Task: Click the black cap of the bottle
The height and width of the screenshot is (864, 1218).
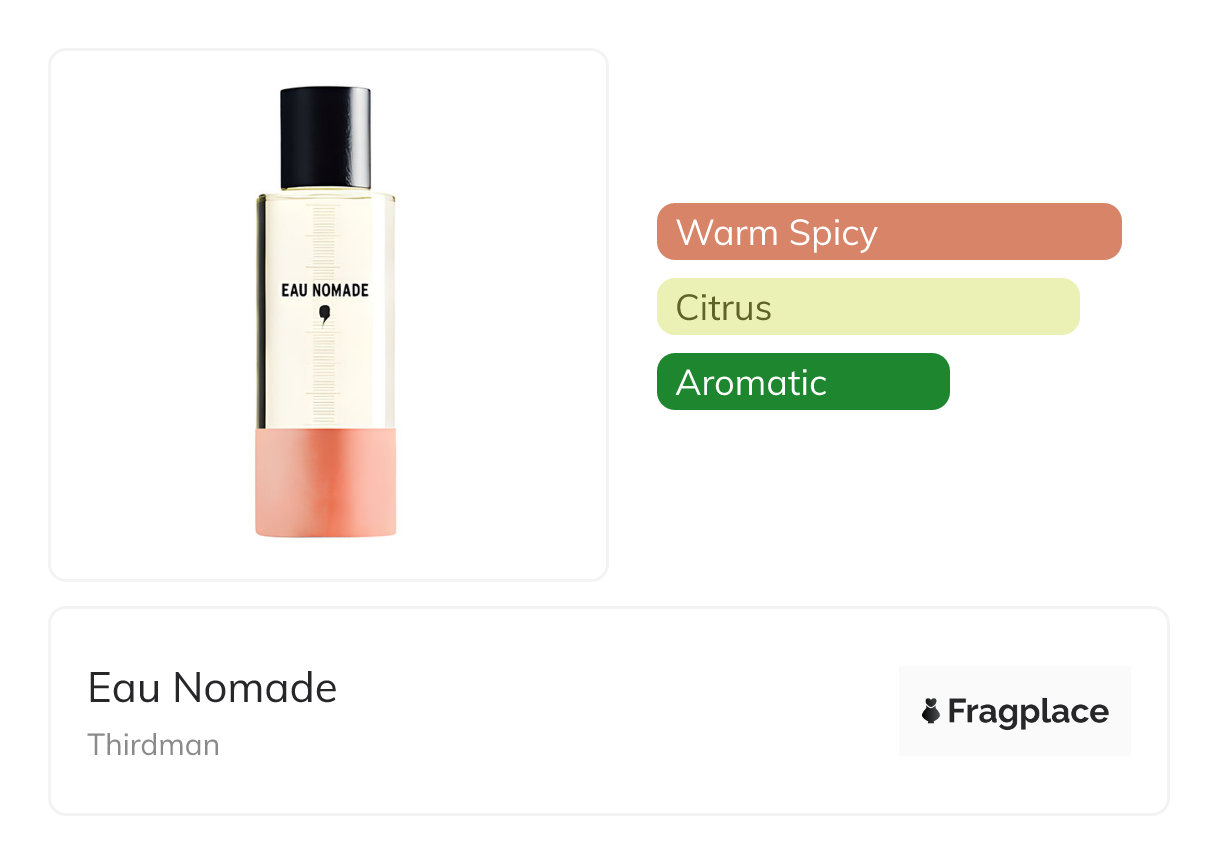Action: [326, 138]
